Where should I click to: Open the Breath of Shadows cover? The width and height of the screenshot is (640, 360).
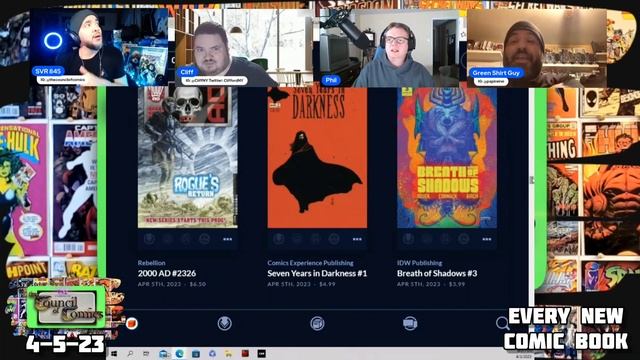point(447,157)
